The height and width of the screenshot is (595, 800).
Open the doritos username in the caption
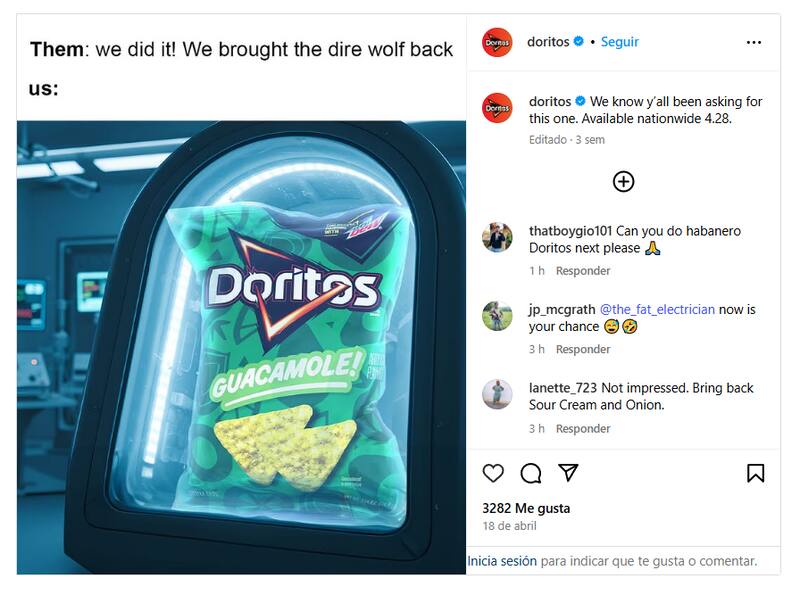[550, 101]
